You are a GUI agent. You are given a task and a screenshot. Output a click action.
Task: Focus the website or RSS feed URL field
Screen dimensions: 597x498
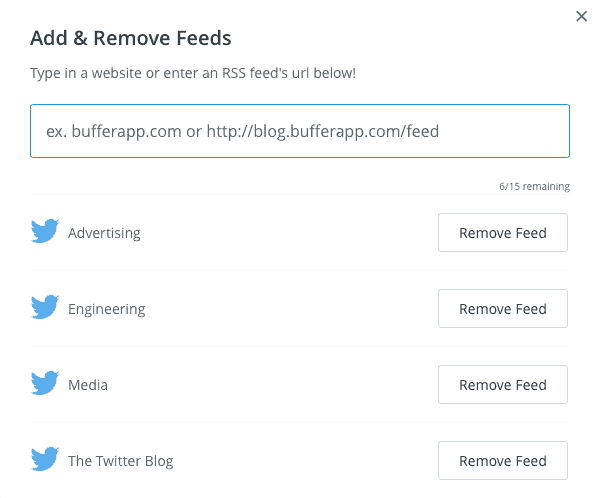tap(300, 131)
